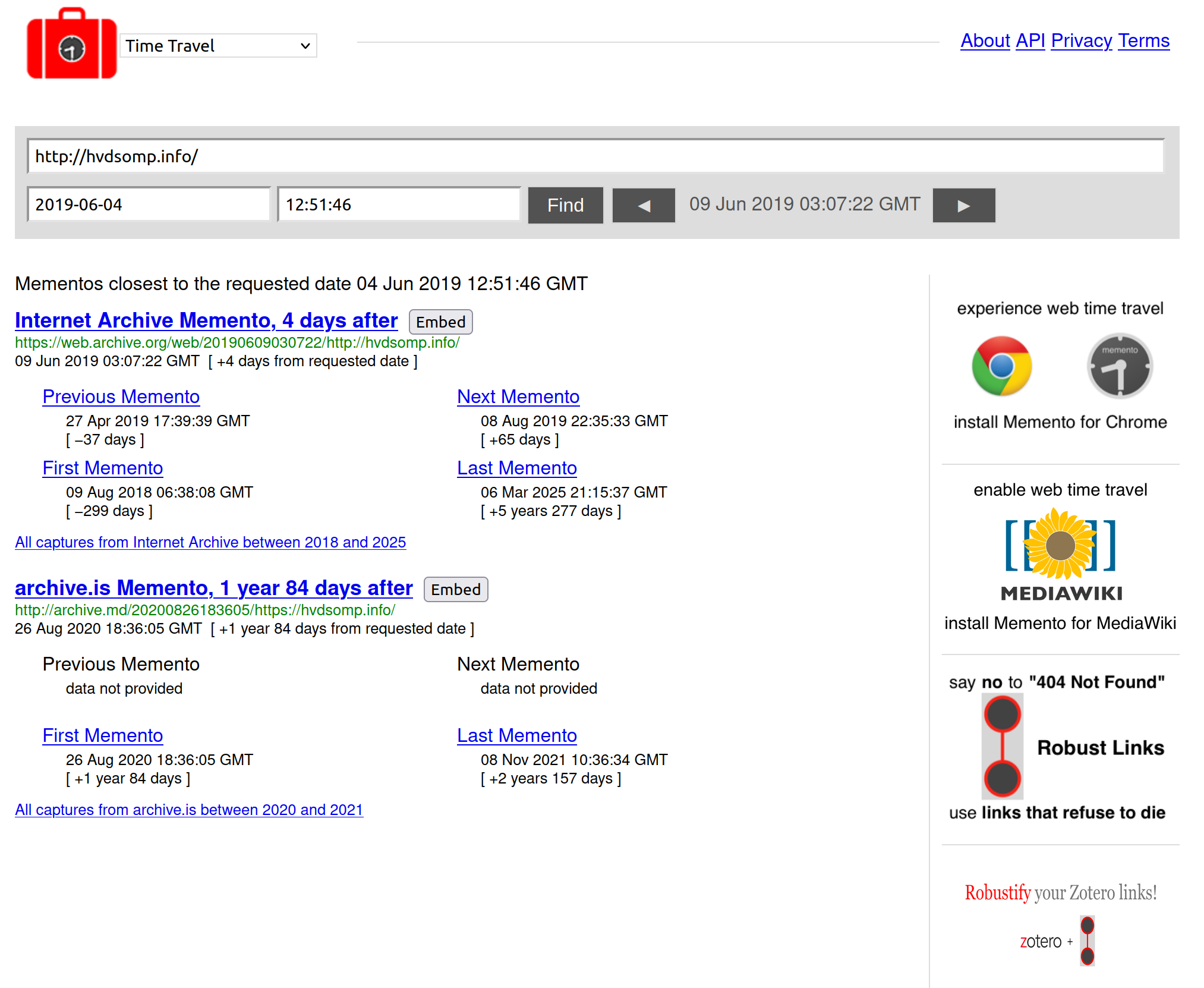The width and height of the screenshot is (1204, 988).
Task: Click Embed next to archive.is Memento
Action: pyautogui.click(x=455, y=589)
